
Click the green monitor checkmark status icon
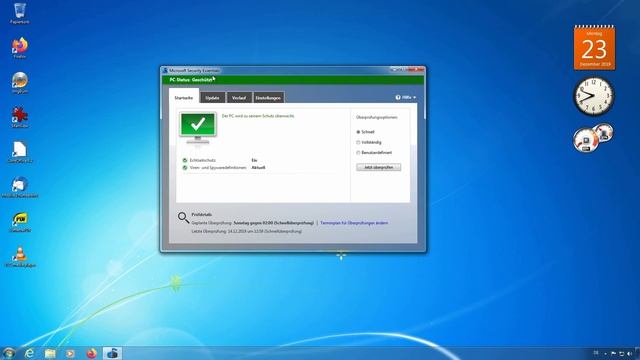[x=198, y=128]
